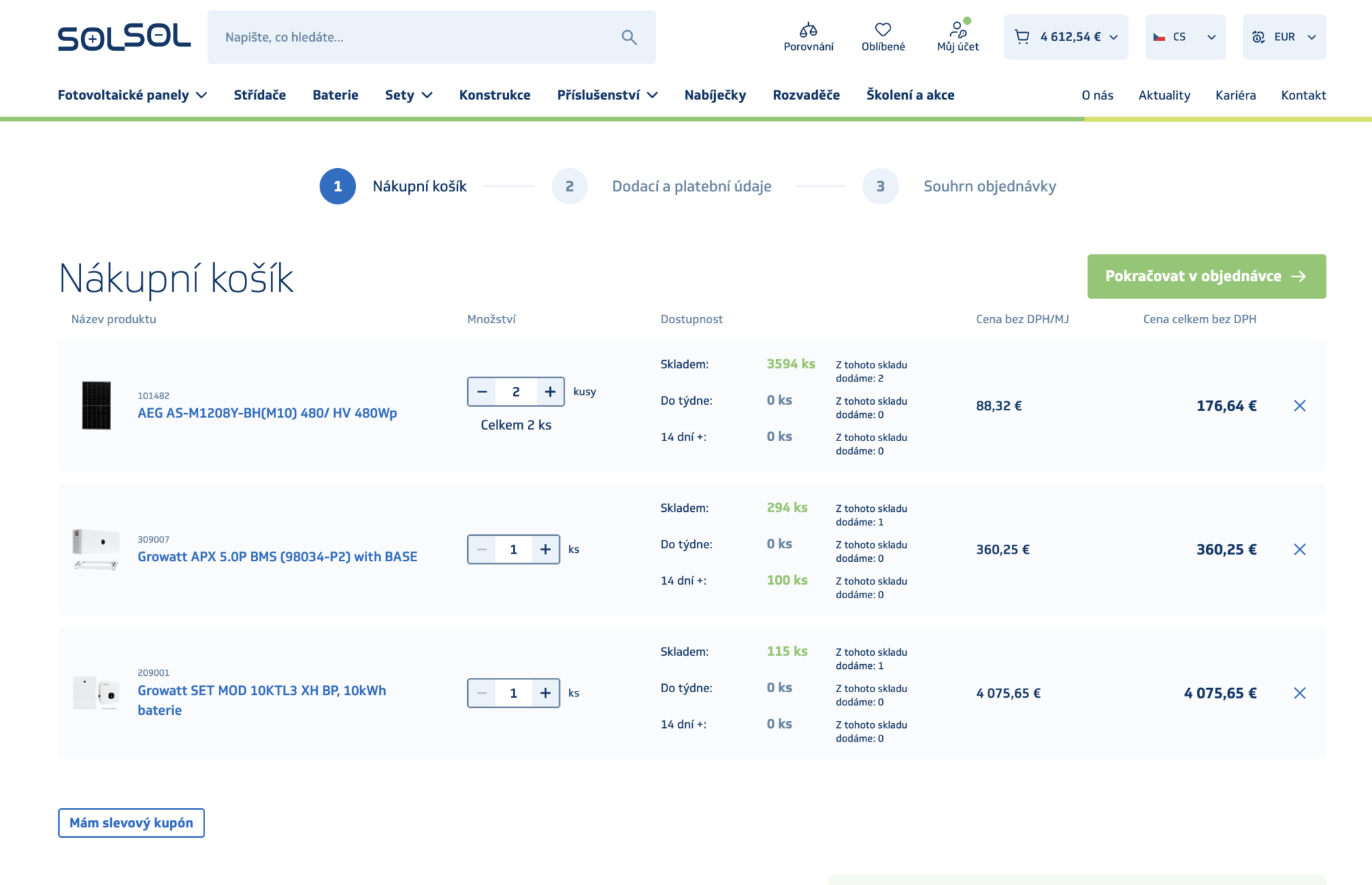Click the search magnifier icon
Viewport: 1372px width, 885px height.
[629, 37]
